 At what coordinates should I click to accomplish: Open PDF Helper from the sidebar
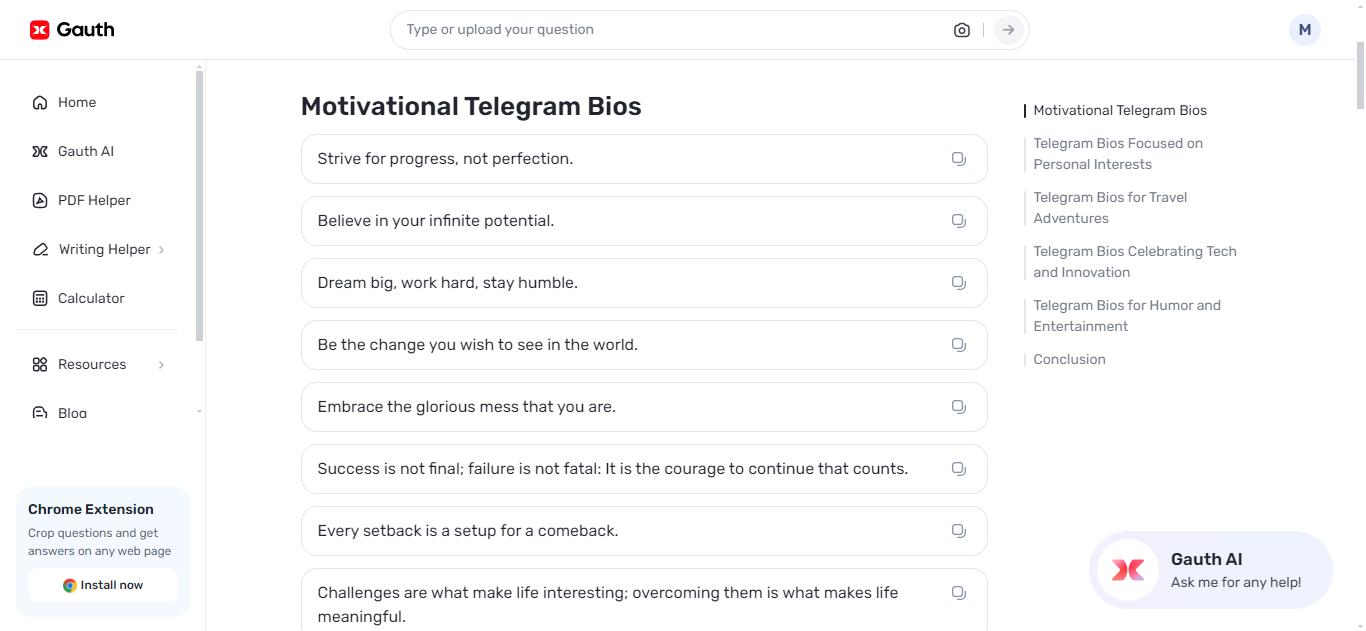pyautogui.click(x=94, y=200)
